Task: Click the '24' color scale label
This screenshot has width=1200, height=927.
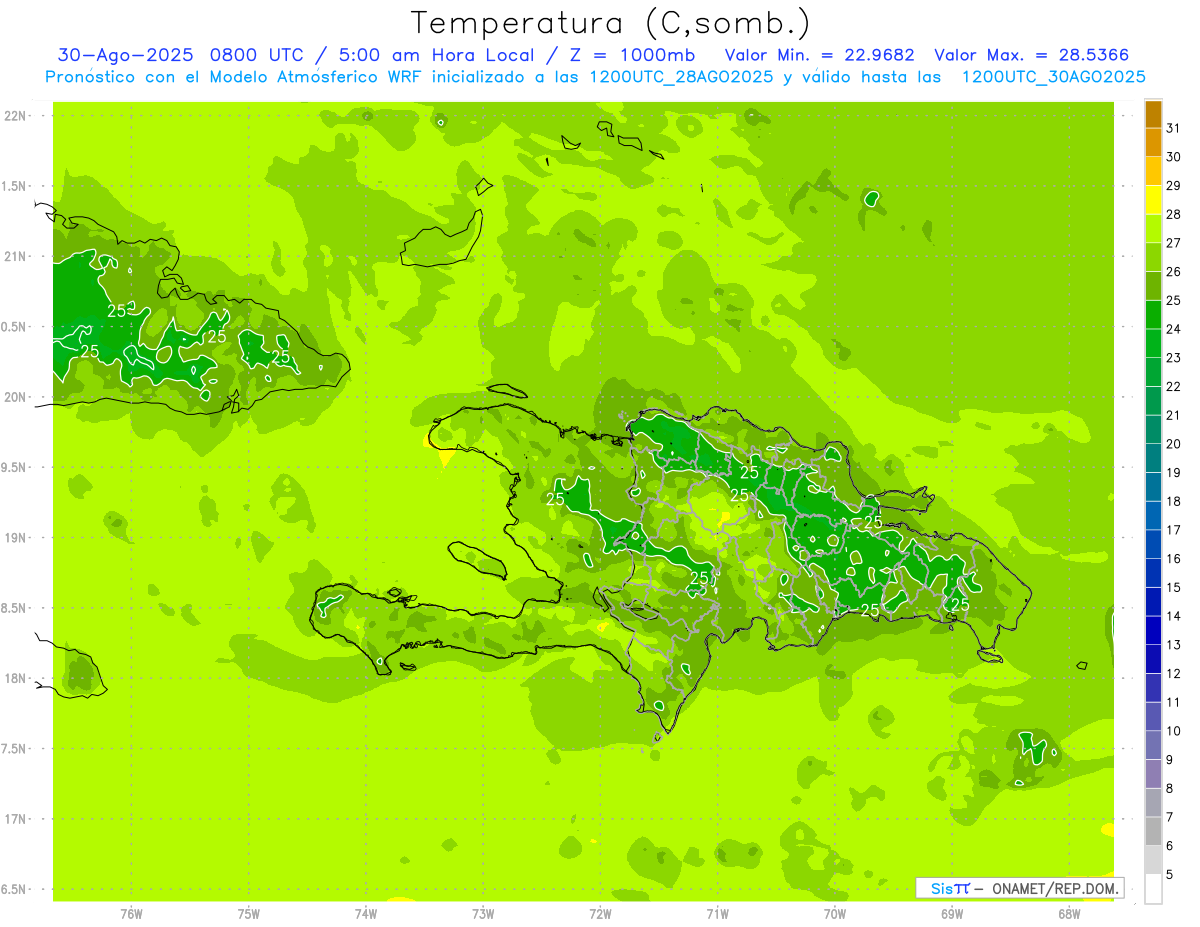Action: tap(1174, 329)
